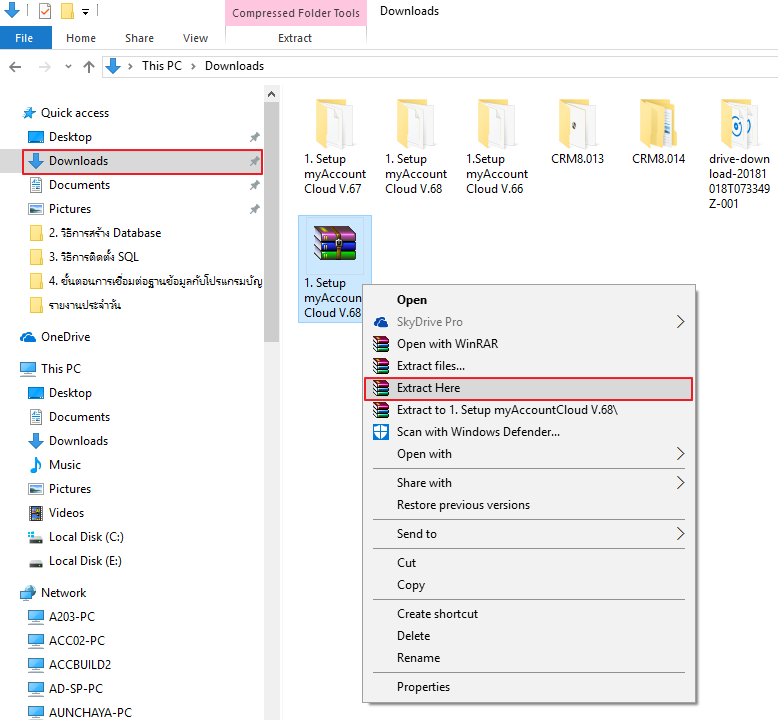Click This PC in the address bar

pyautogui.click(x=162, y=66)
